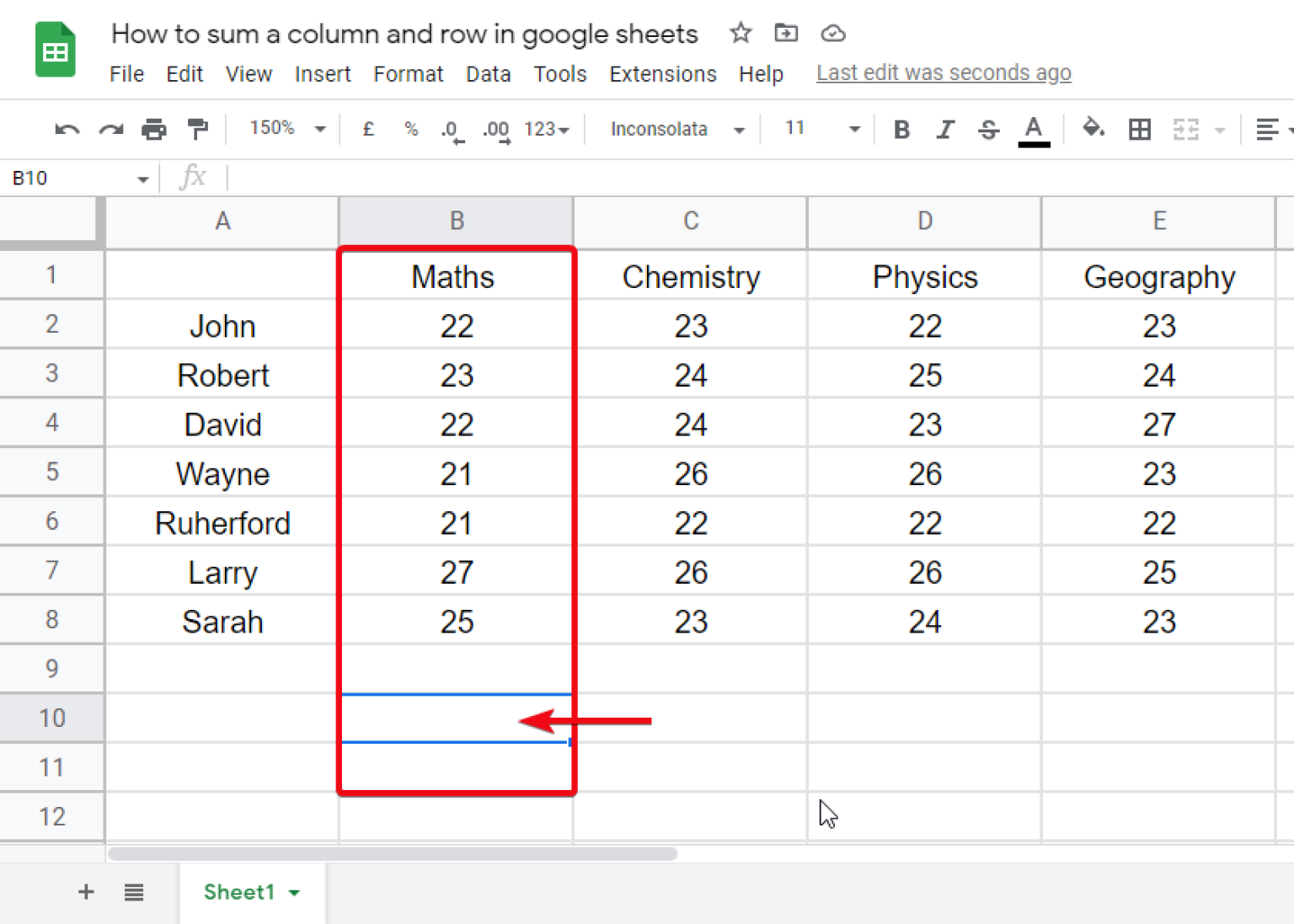Image resolution: width=1294 pixels, height=924 pixels.
Task: Click the document title to rename
Action: point(404,34)
